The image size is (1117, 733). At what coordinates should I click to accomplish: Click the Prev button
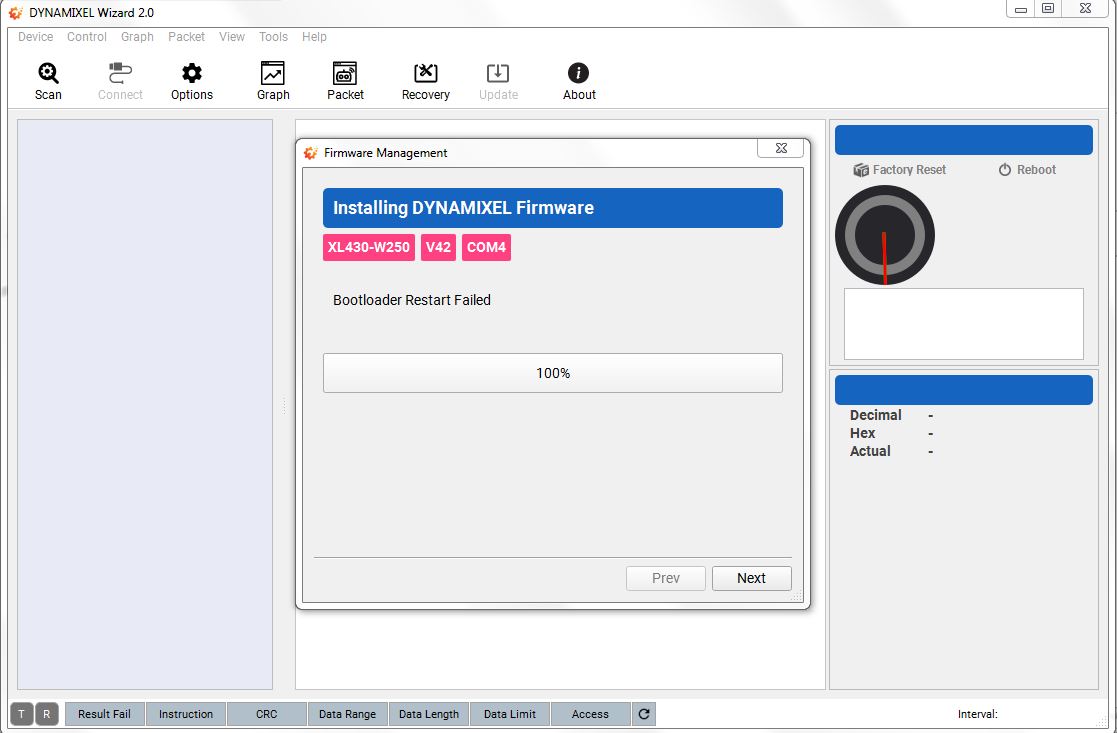pyautogui.click(x=666, y=578)
